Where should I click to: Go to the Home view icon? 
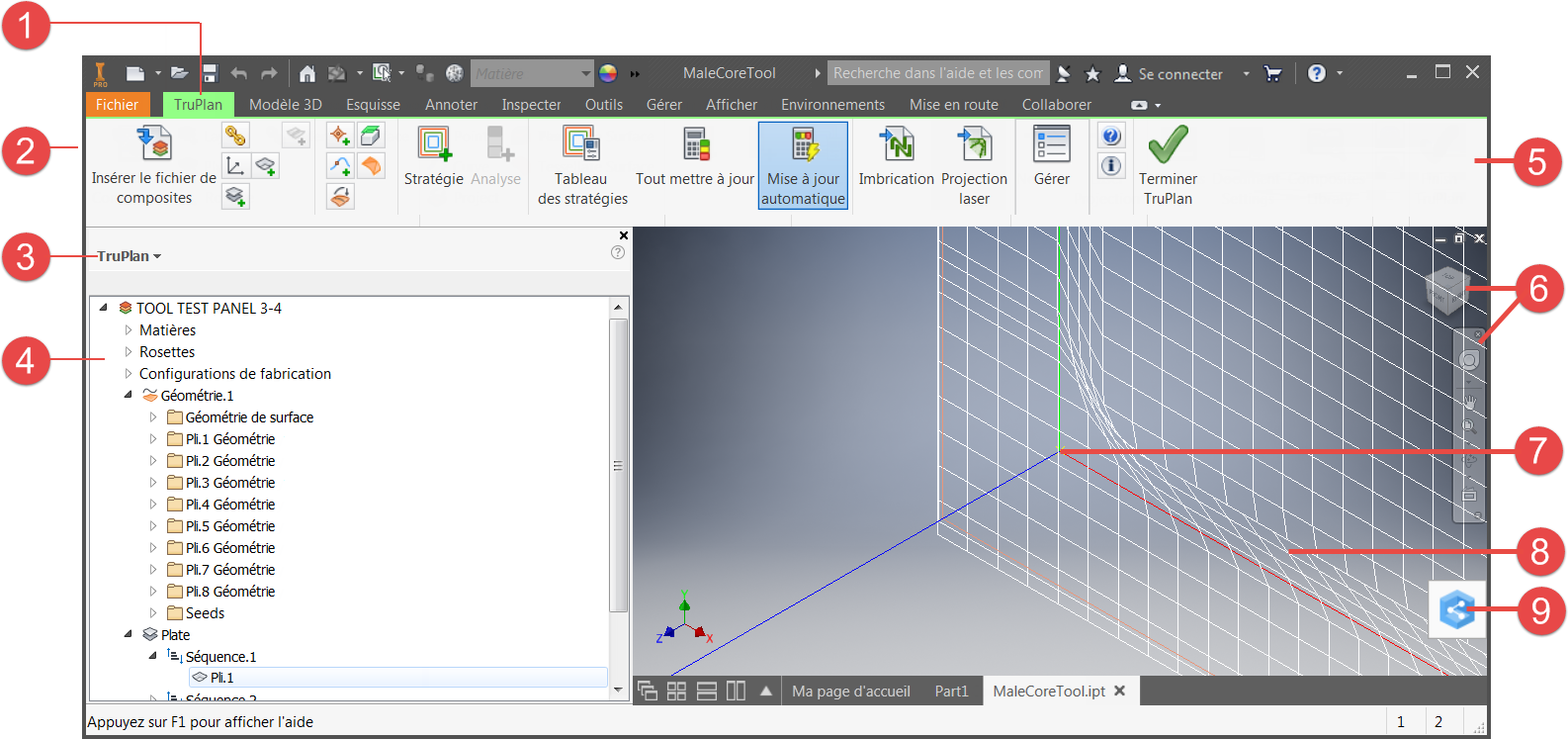point(307,73)
